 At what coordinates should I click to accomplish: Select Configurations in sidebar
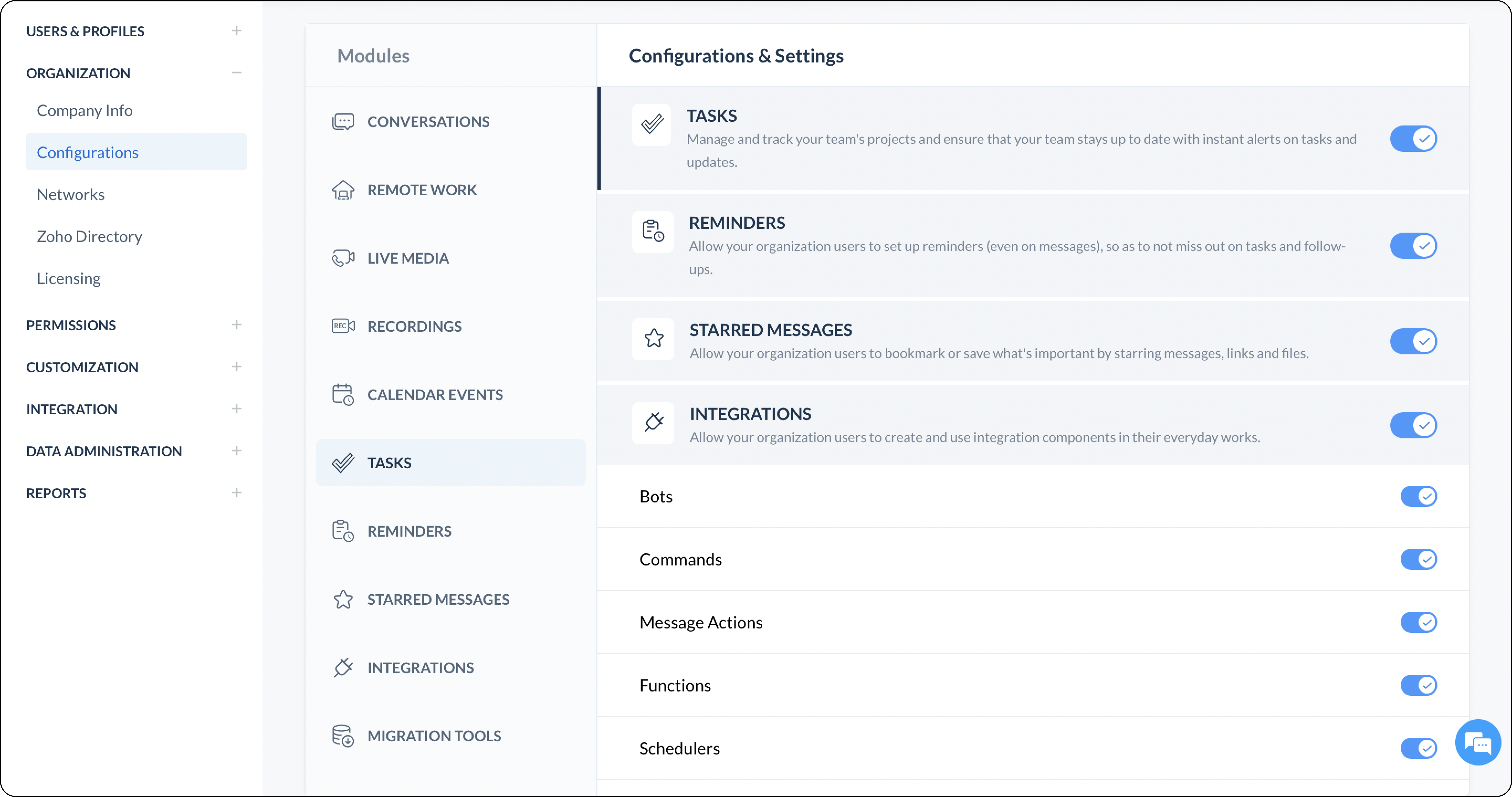pos(136,152)
